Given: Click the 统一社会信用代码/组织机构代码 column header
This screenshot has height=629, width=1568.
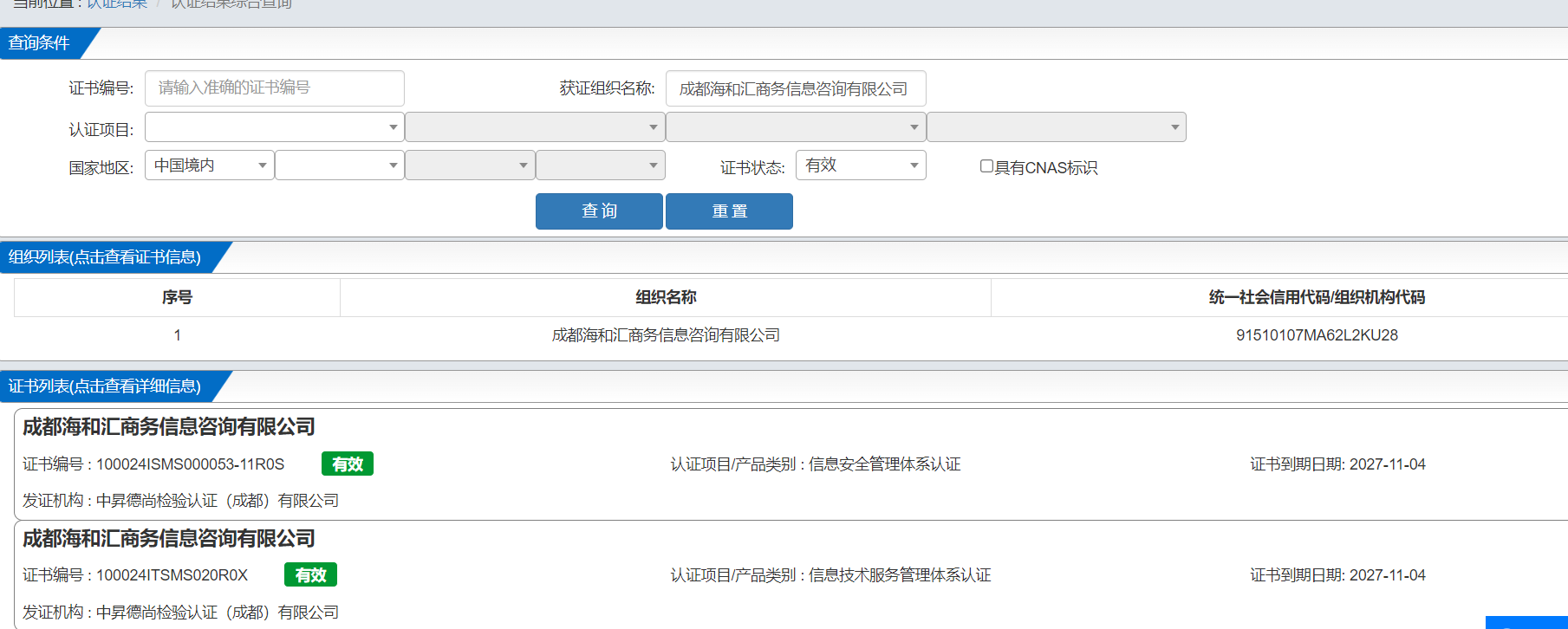Looking at the screenshot, I should (1317, 297).
